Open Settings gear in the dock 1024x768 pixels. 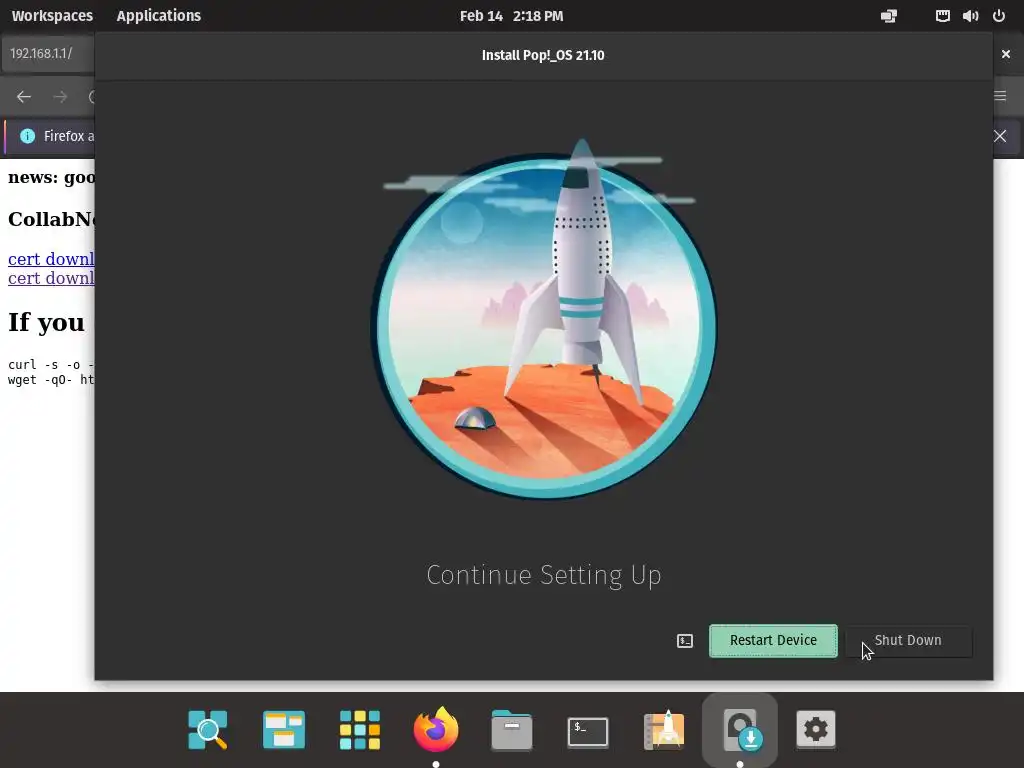(816, 729)
